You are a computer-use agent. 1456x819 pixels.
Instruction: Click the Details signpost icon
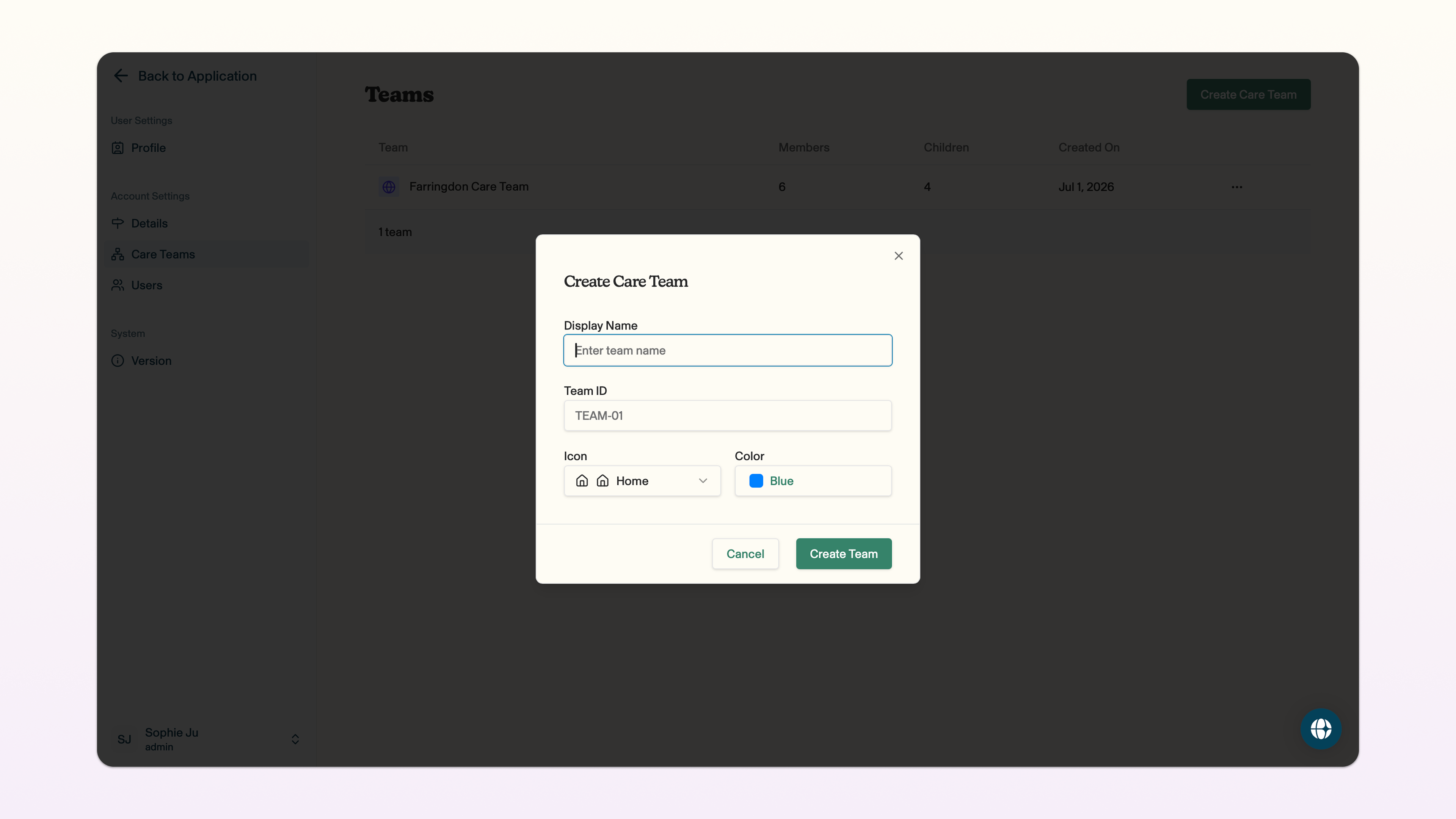(x=118, y=223)
